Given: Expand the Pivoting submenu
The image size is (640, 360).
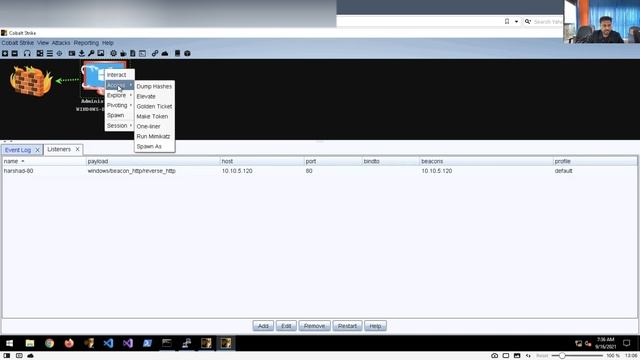Looking at the screenshot, I should pyautogui.click(x=120, y=105).
